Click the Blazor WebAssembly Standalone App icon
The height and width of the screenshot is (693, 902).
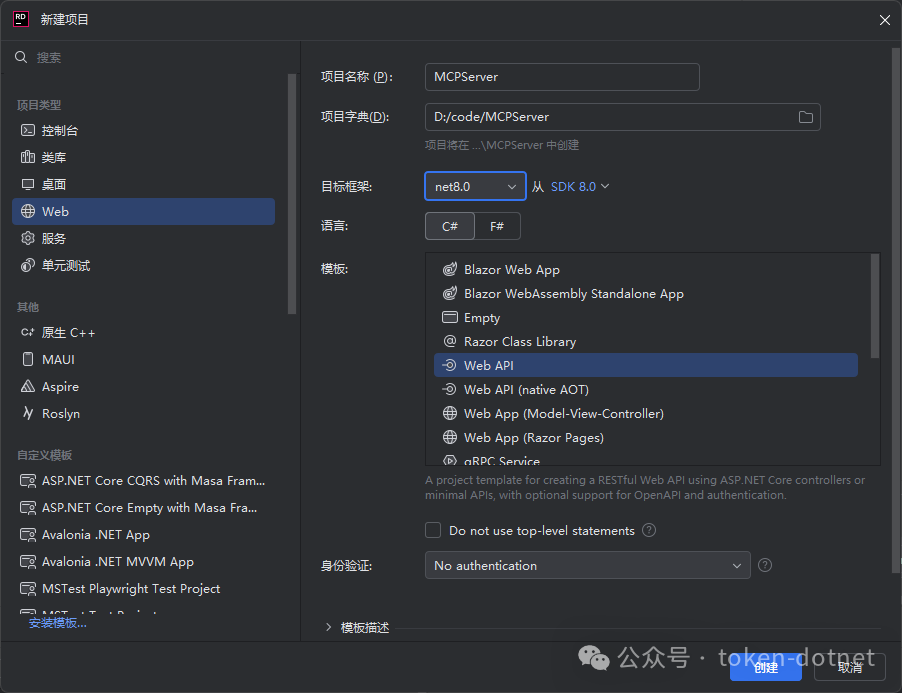[x=450, y=293]
